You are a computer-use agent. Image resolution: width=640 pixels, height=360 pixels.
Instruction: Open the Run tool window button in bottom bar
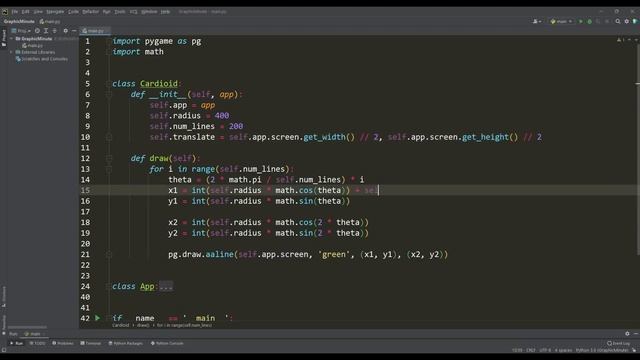click(x=17, y=343)
